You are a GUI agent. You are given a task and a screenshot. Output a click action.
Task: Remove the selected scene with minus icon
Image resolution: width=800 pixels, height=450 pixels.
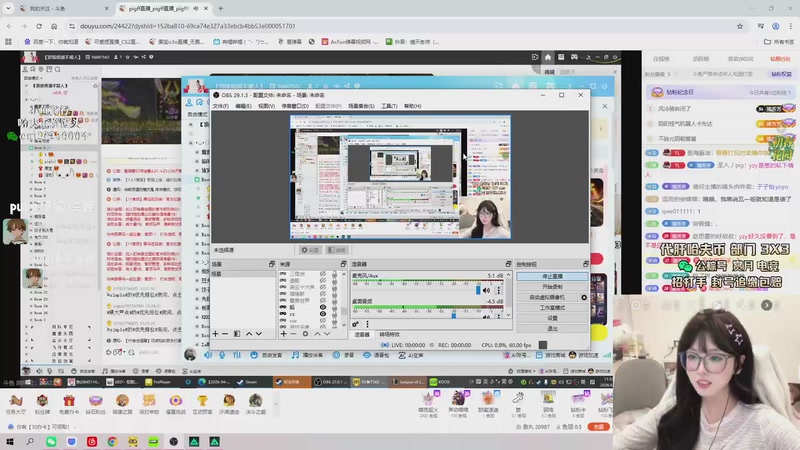pos(225,334)
